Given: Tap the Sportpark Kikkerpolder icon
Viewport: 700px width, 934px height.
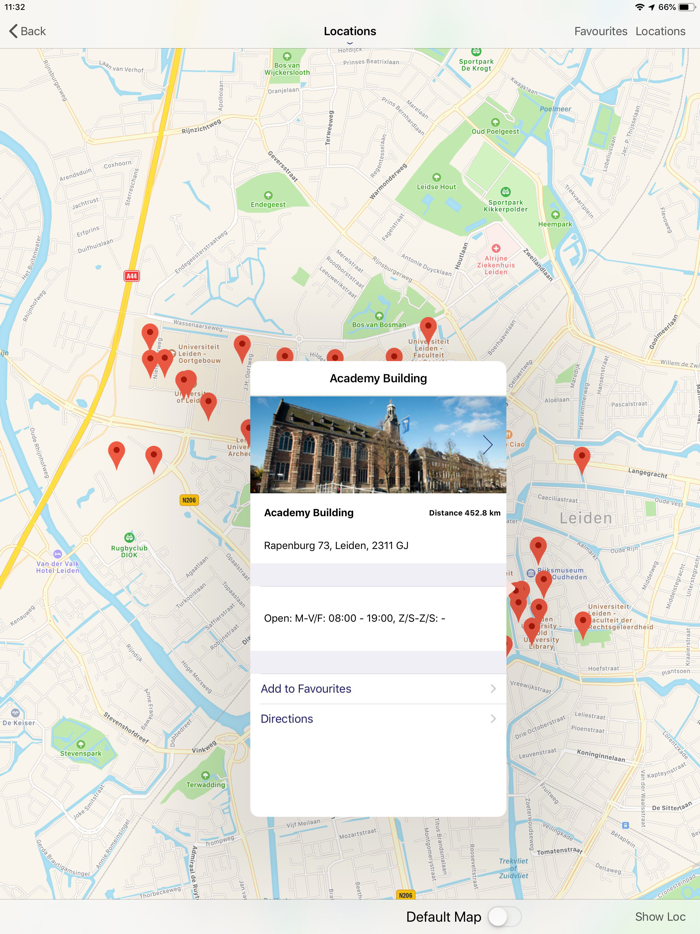Looking at the screenshot, I should point(506,192).
